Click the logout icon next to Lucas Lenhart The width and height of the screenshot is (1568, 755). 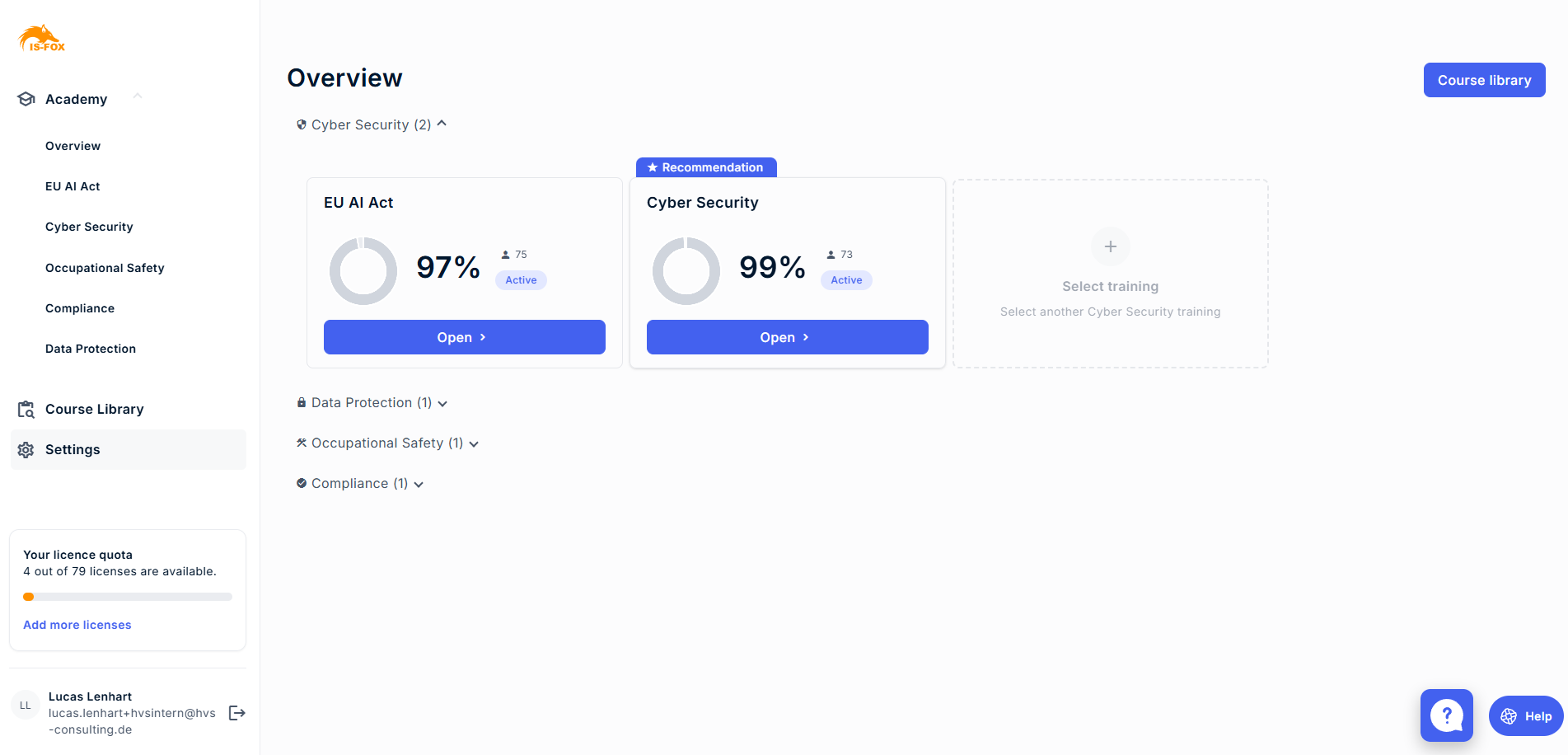(x=237, y=713)
